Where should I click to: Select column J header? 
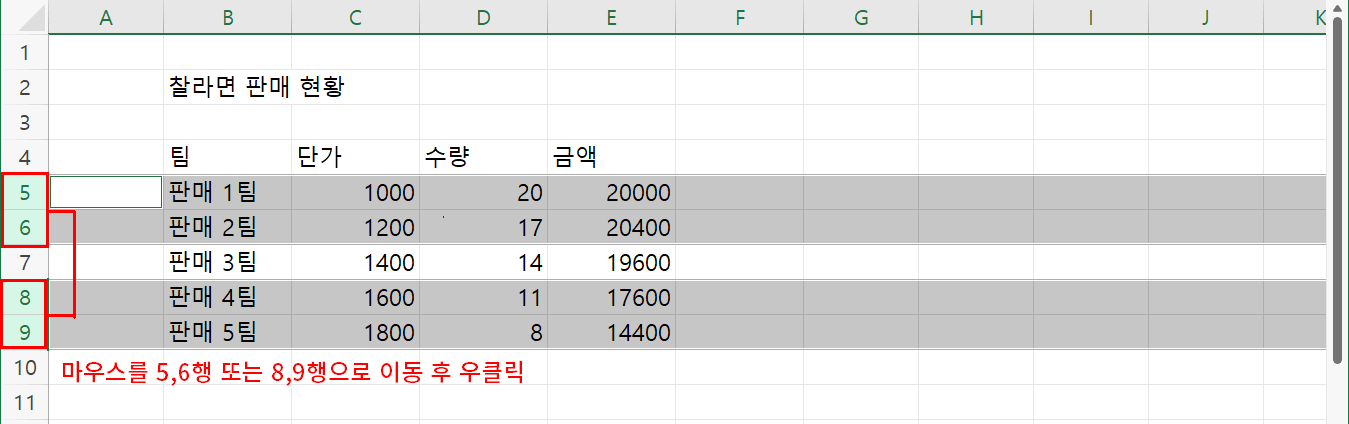[x=1206, y=16]
